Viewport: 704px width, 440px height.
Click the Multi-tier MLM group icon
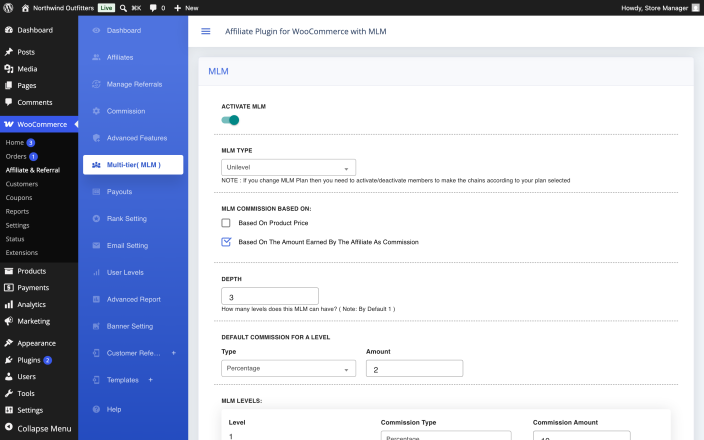96,165
